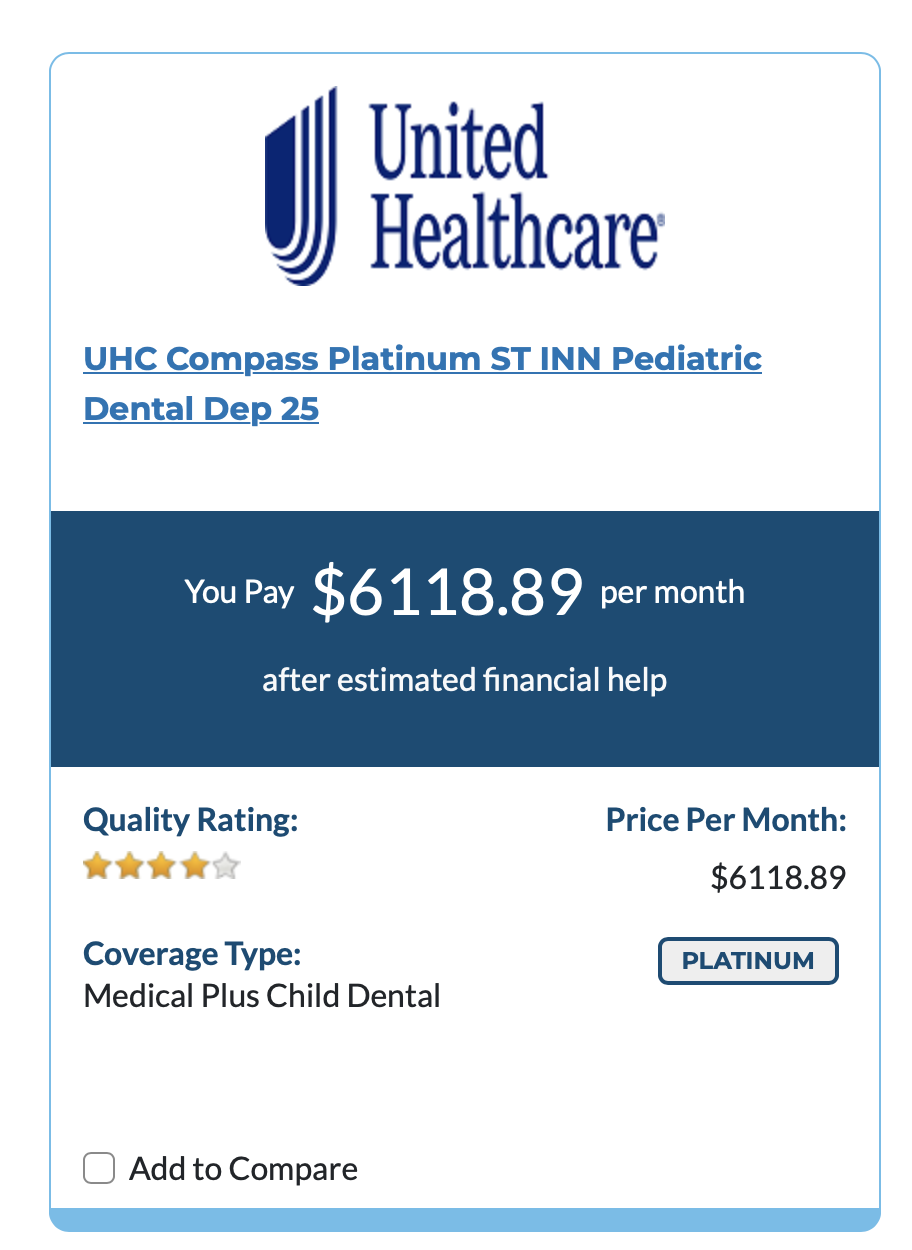Click the Quality Rating heading
Screen dimensions: 912x1250
pos(191,821)
